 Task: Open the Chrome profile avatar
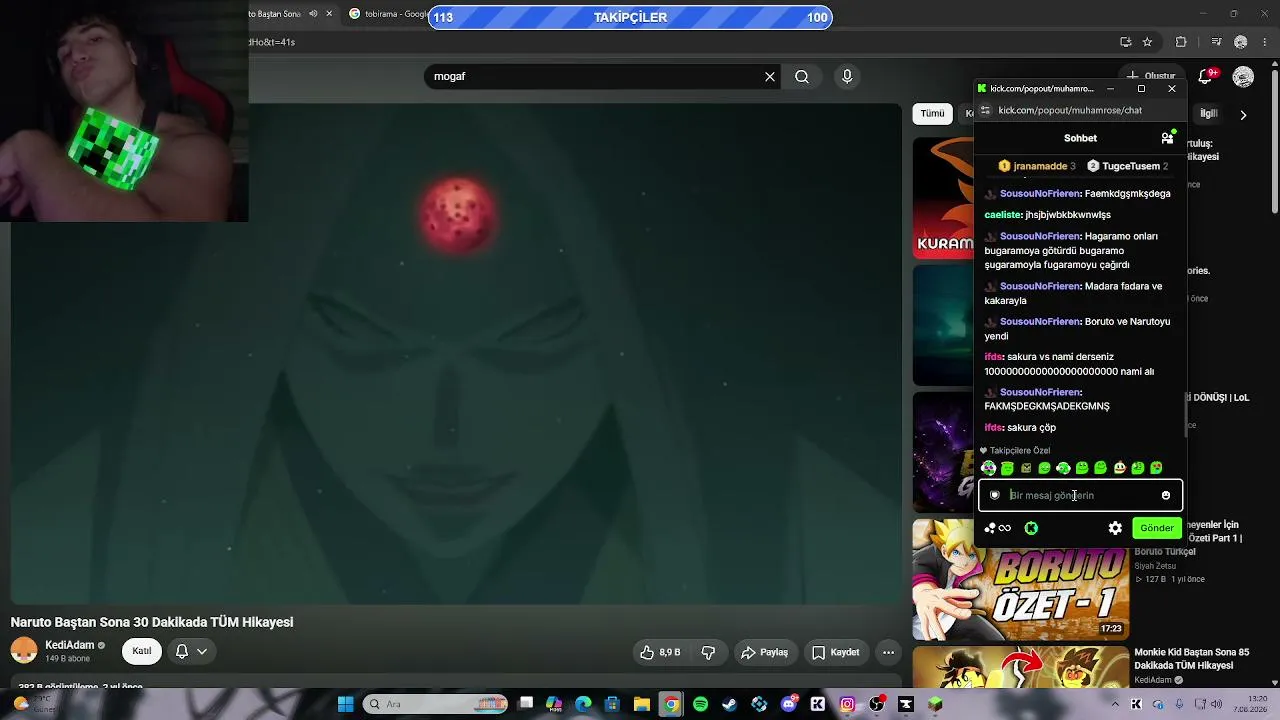[1241, 42]
